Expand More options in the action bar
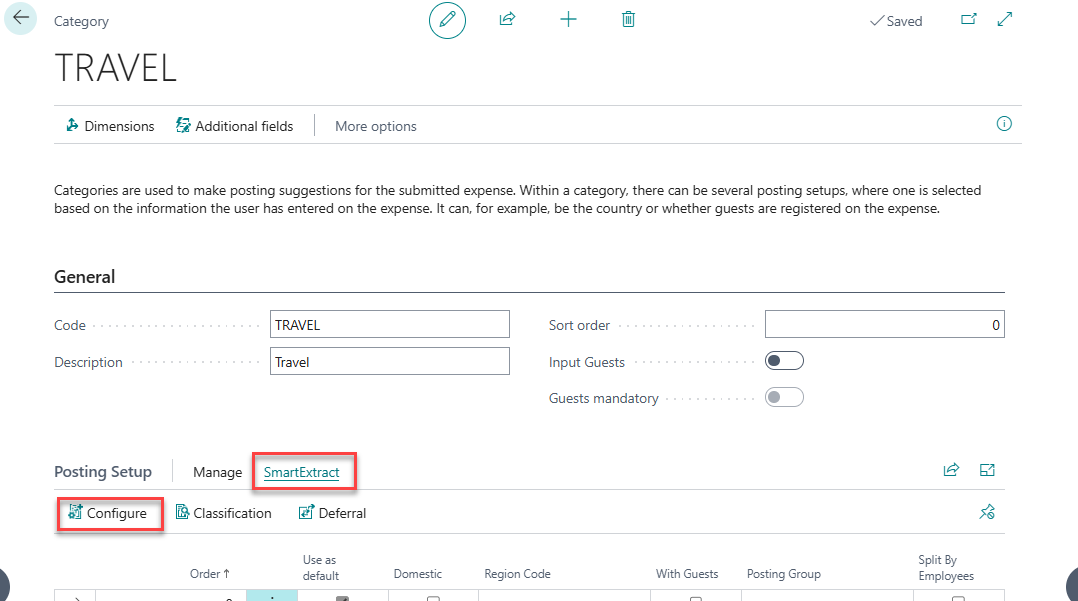 coord(375,126)
